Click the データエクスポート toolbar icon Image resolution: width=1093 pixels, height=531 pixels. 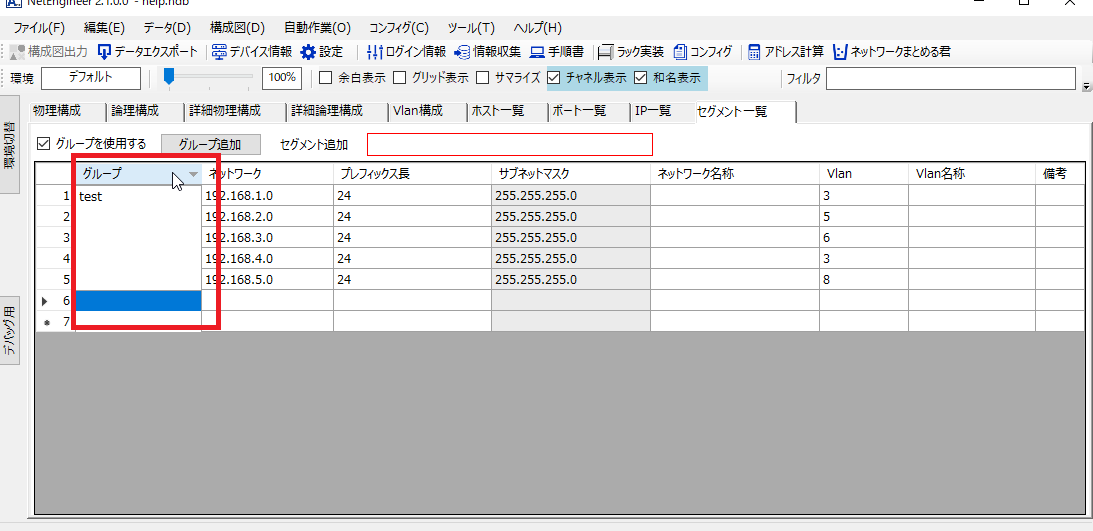104,52
